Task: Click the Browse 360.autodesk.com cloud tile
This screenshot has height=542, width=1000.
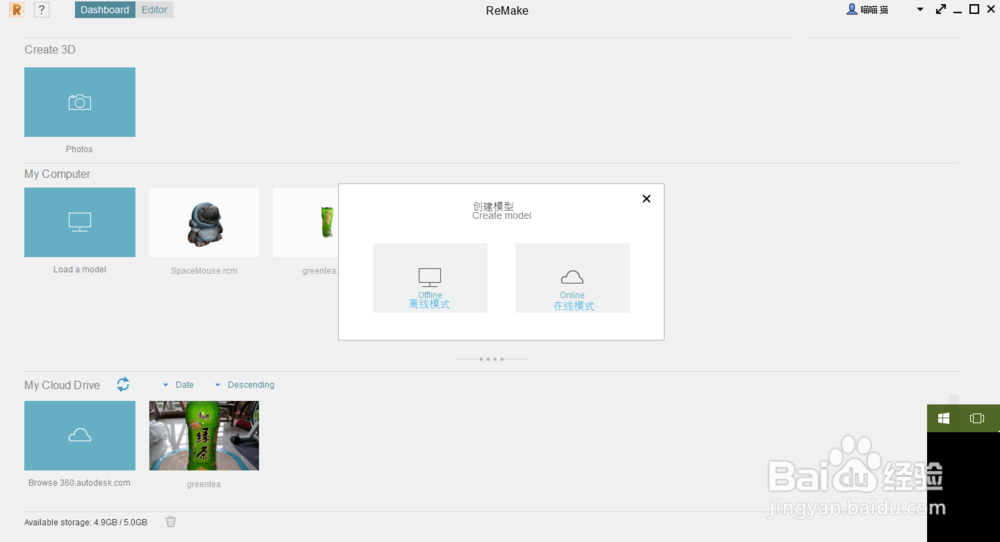Action: point(80,436)
